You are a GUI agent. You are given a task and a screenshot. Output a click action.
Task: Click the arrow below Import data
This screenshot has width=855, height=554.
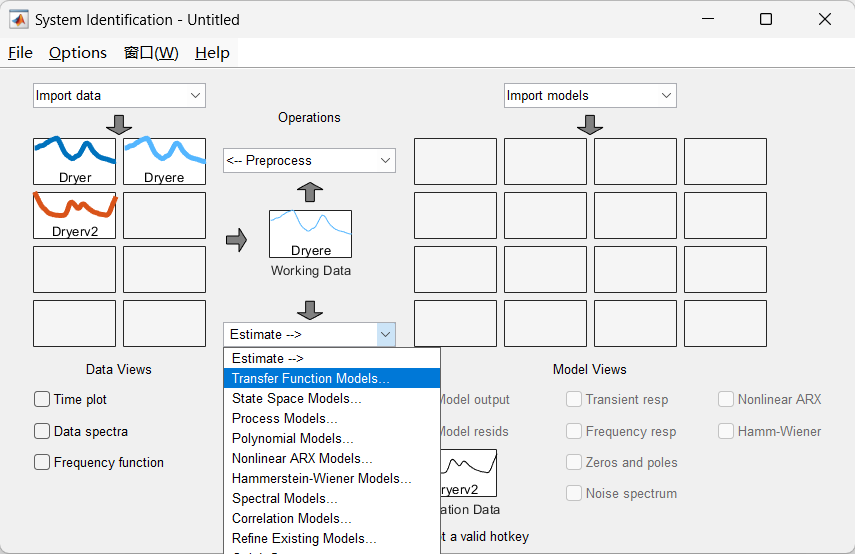(119, 124)
